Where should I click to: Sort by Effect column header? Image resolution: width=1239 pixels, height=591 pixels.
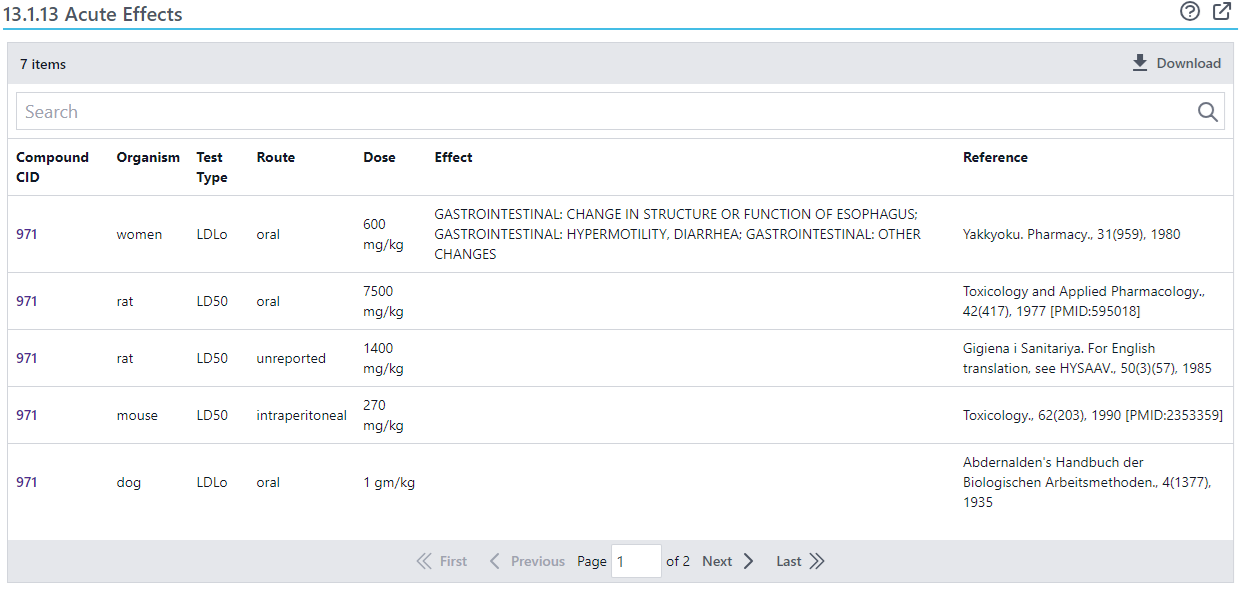(x=453, y=157)
